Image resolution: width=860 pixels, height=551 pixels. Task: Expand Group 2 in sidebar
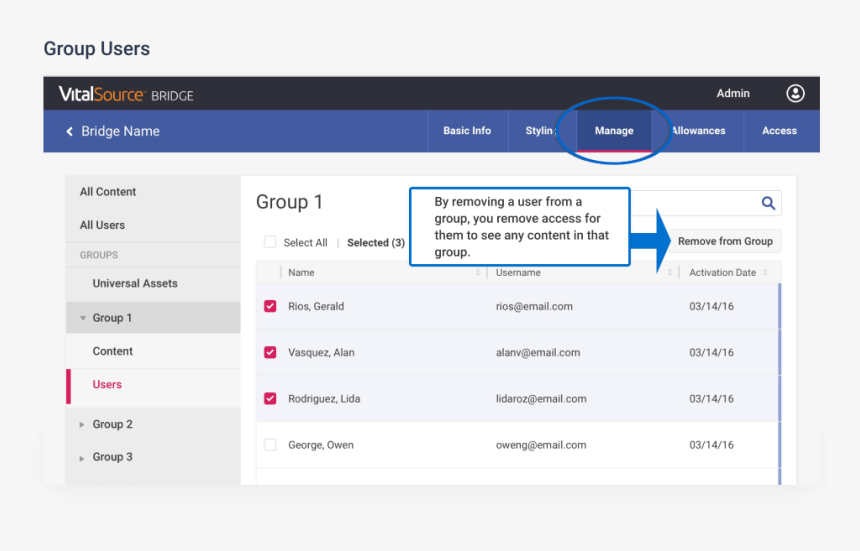tap(83, 425)
